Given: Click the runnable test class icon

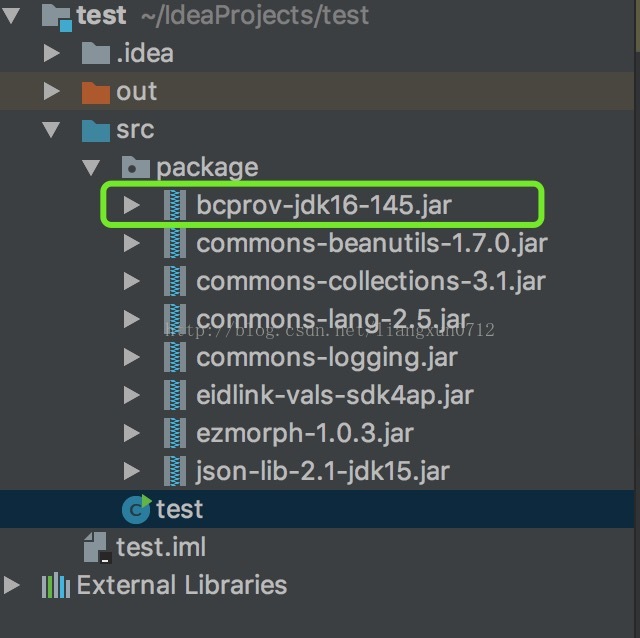Looking at the screenshot, I should (136, 509).
